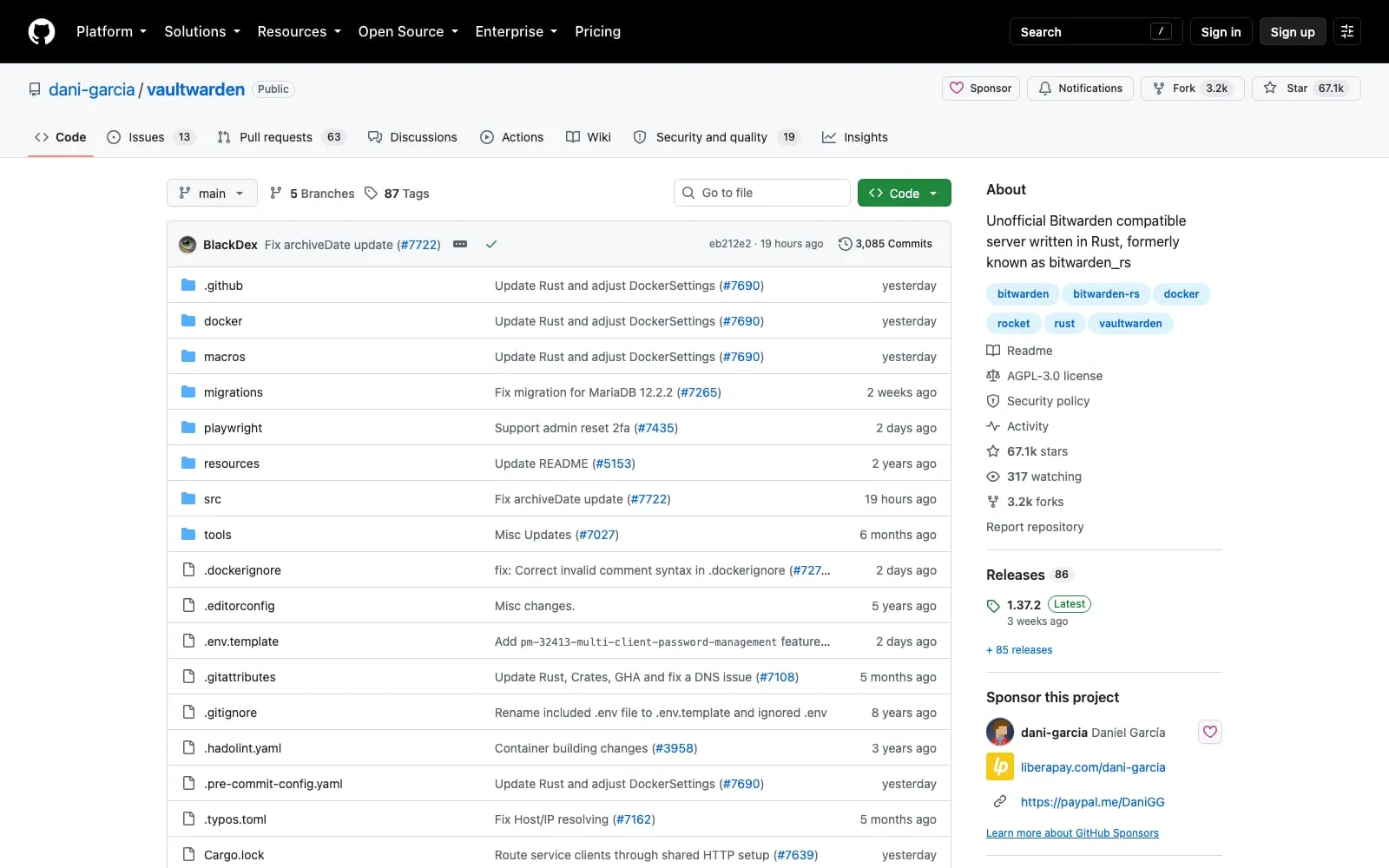
Task: Open the .env.template file icon
Action: (x=188, y=641)
